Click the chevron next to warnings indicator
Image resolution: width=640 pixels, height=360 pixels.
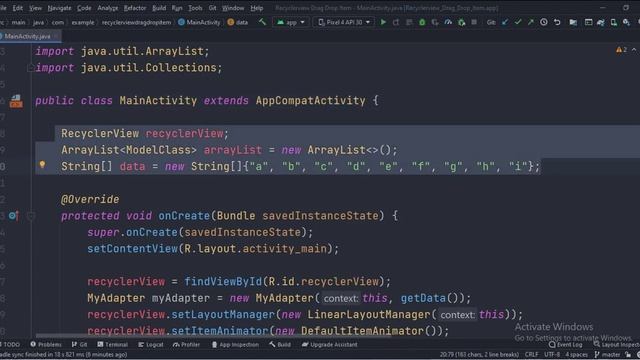pyautogui.click(x=634, y=50)
